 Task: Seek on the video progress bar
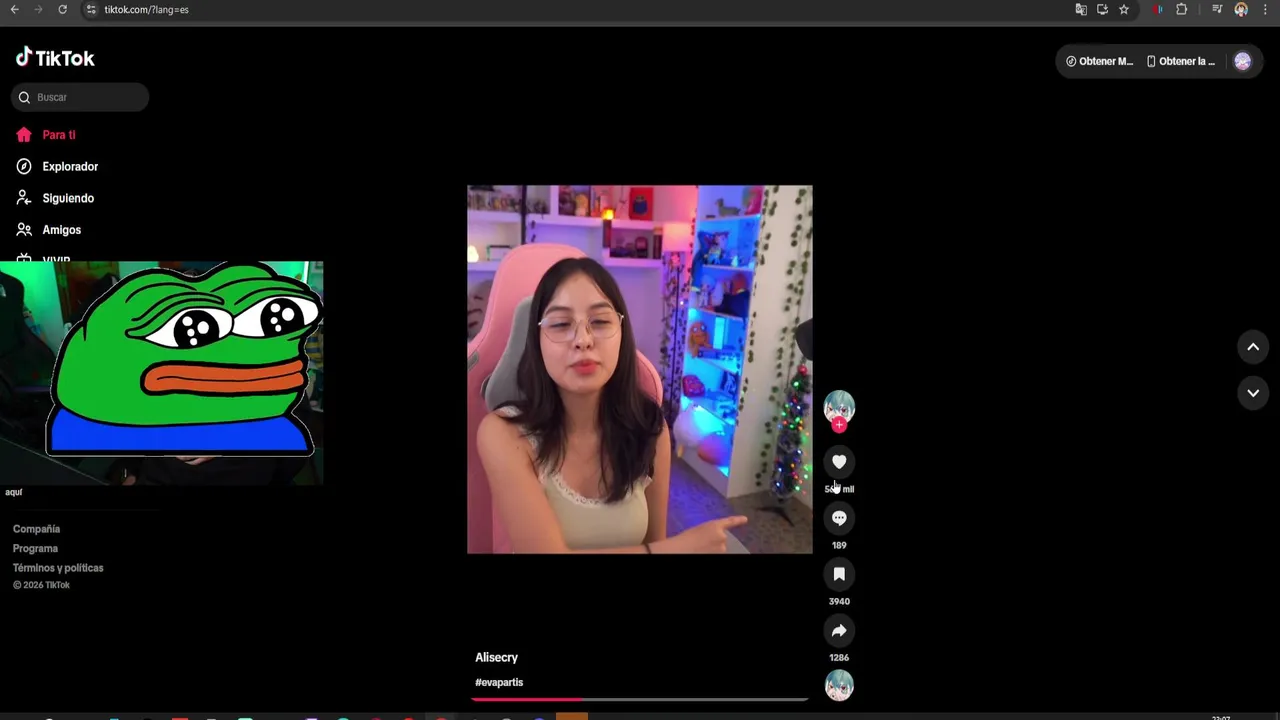639,699
